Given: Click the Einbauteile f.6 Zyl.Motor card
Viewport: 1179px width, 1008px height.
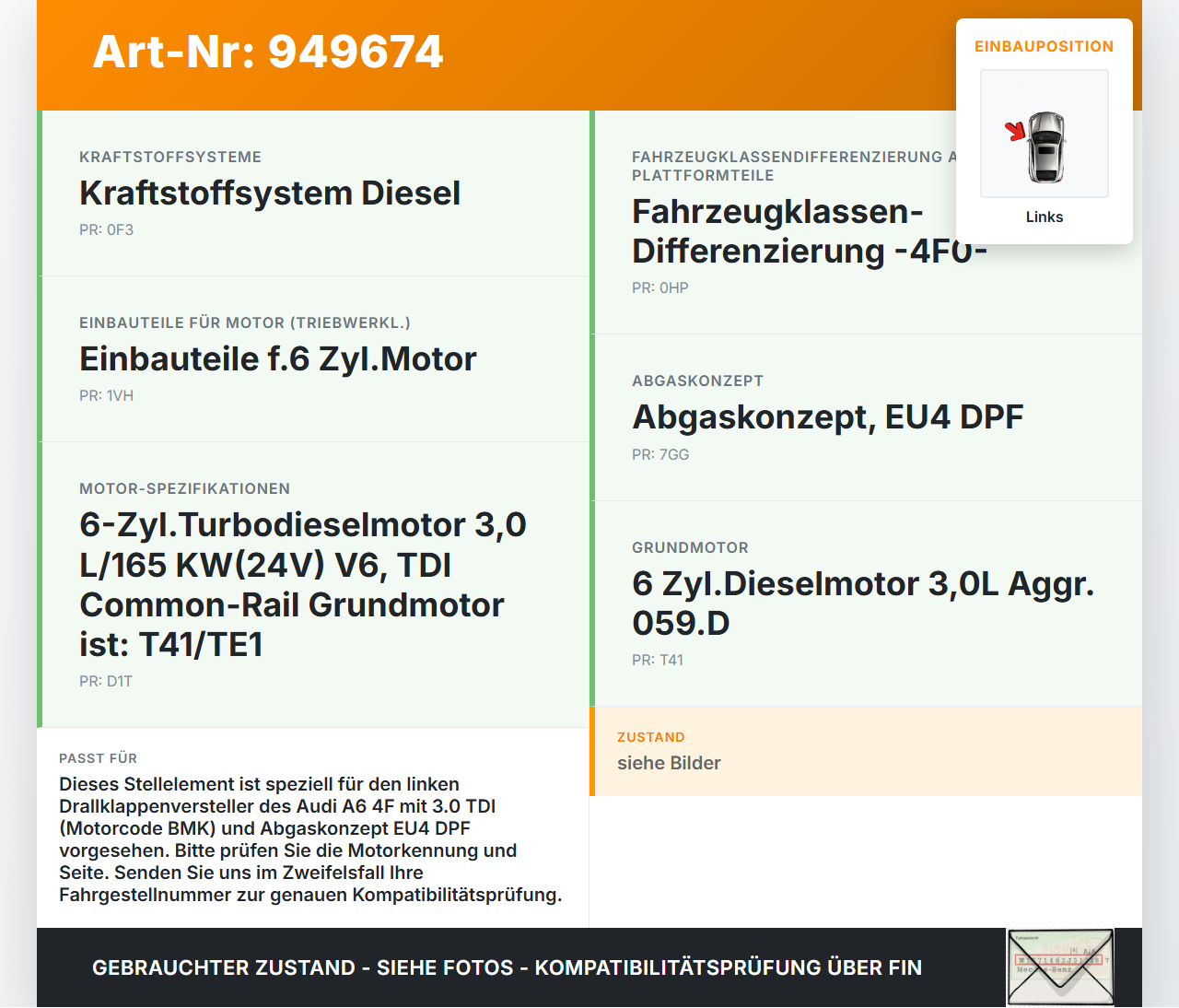Looking at the screenshot, I should click(x=313, y=359).
